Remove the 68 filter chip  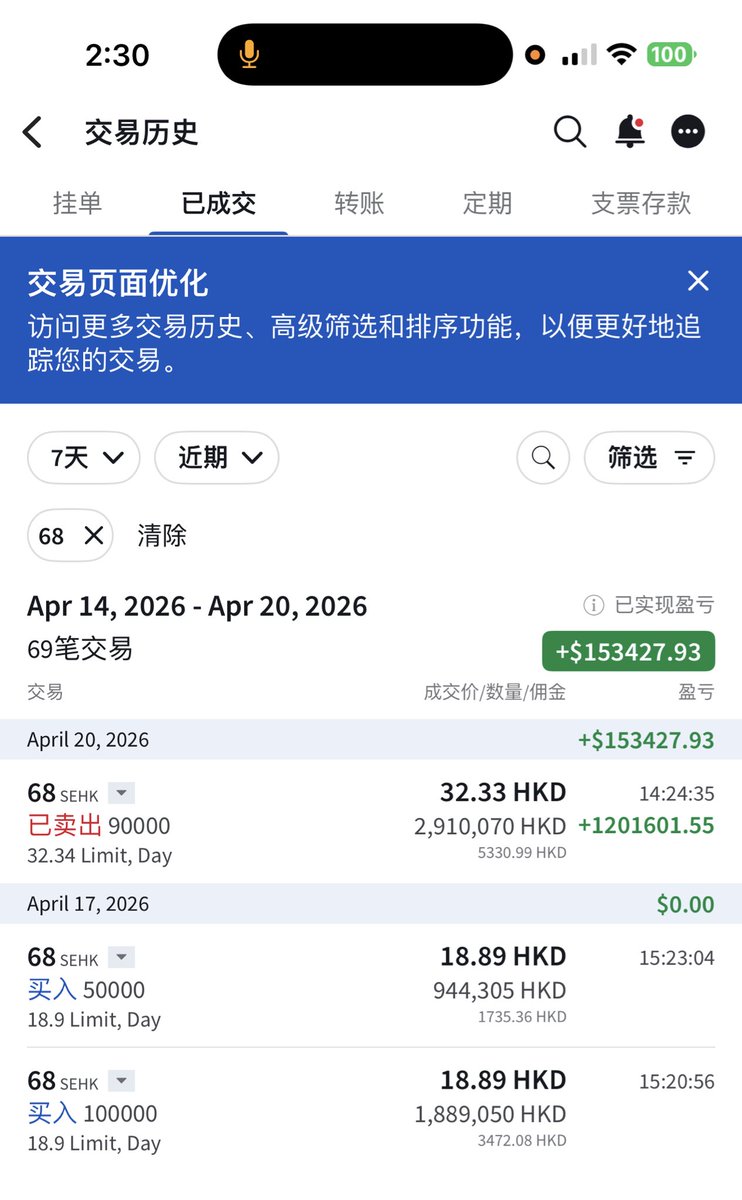93,536
